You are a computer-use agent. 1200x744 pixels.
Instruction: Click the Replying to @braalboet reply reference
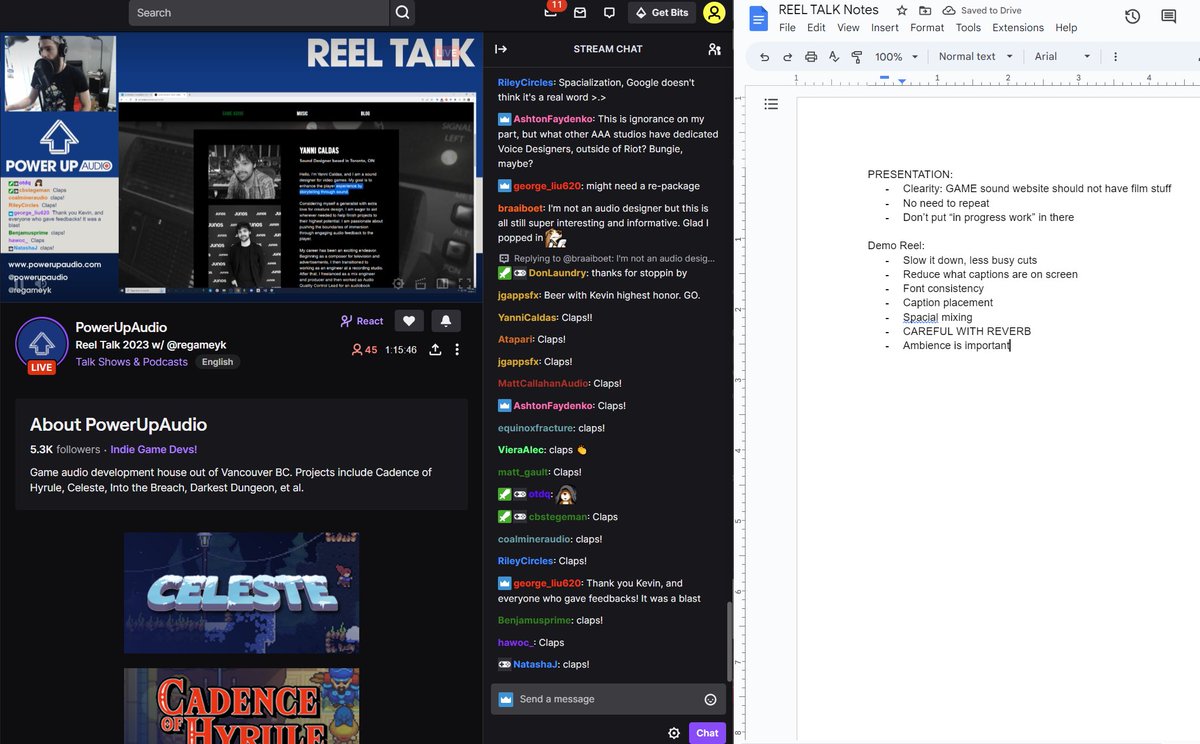point(606,258)
